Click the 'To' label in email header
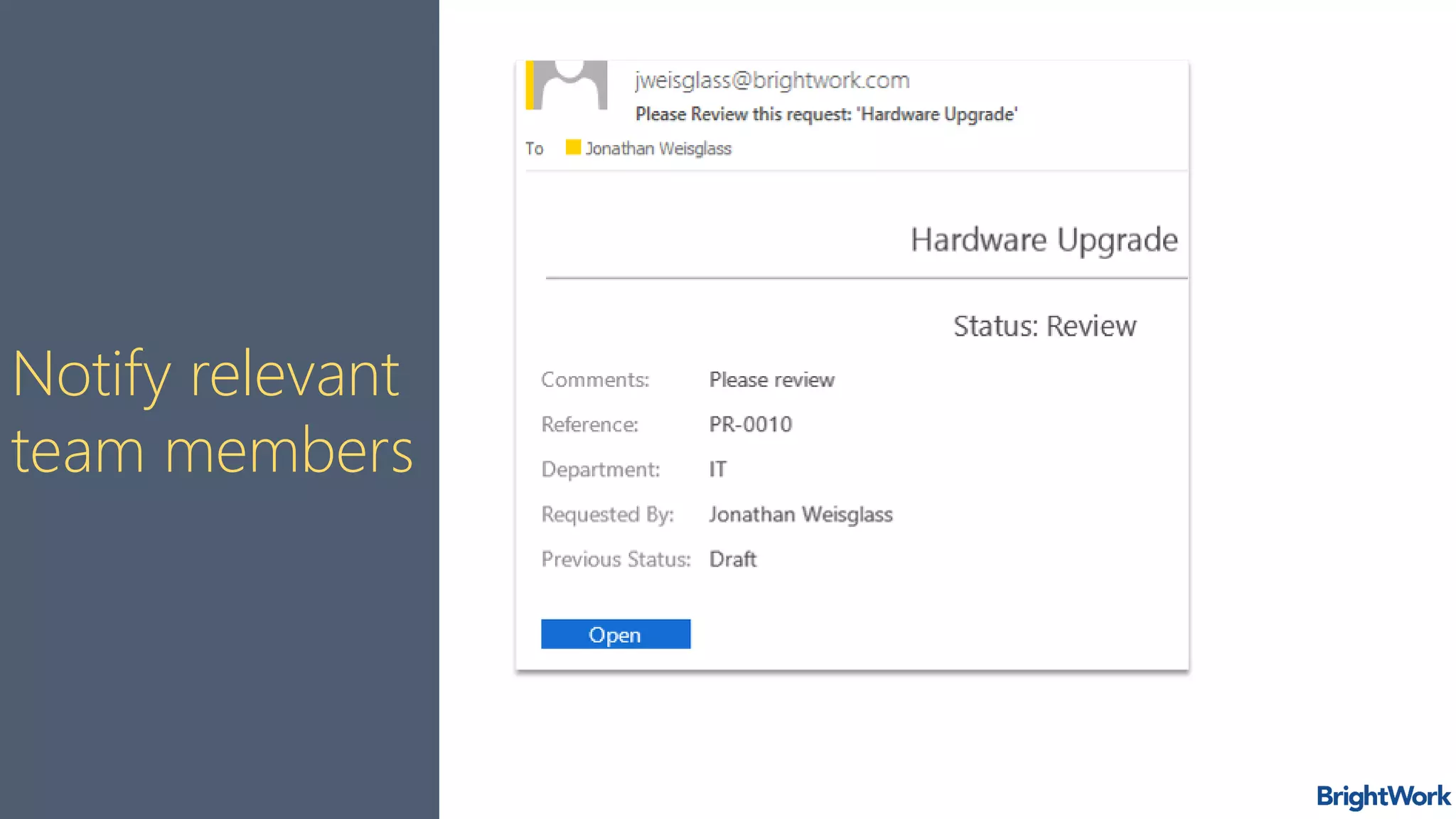Viewport: 1456px width, 819px height. [535, 149]
